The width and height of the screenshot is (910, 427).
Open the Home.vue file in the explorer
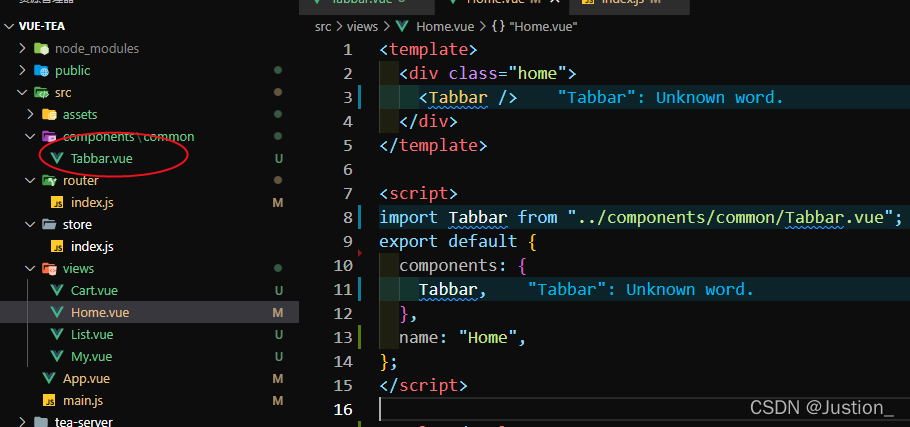tap(149, 312)
